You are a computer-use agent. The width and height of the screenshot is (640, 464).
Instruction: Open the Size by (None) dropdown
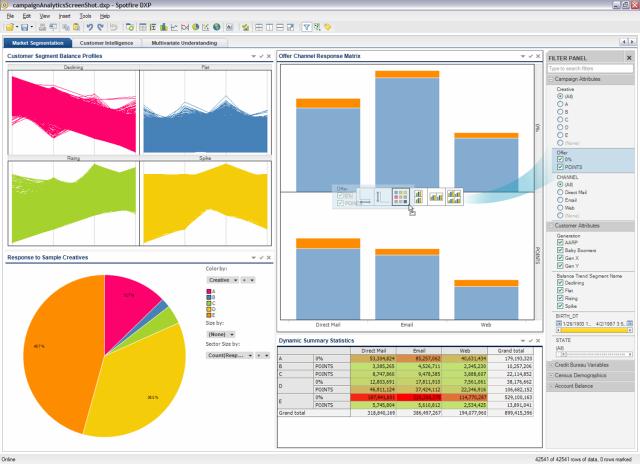[x=221, y=334]
